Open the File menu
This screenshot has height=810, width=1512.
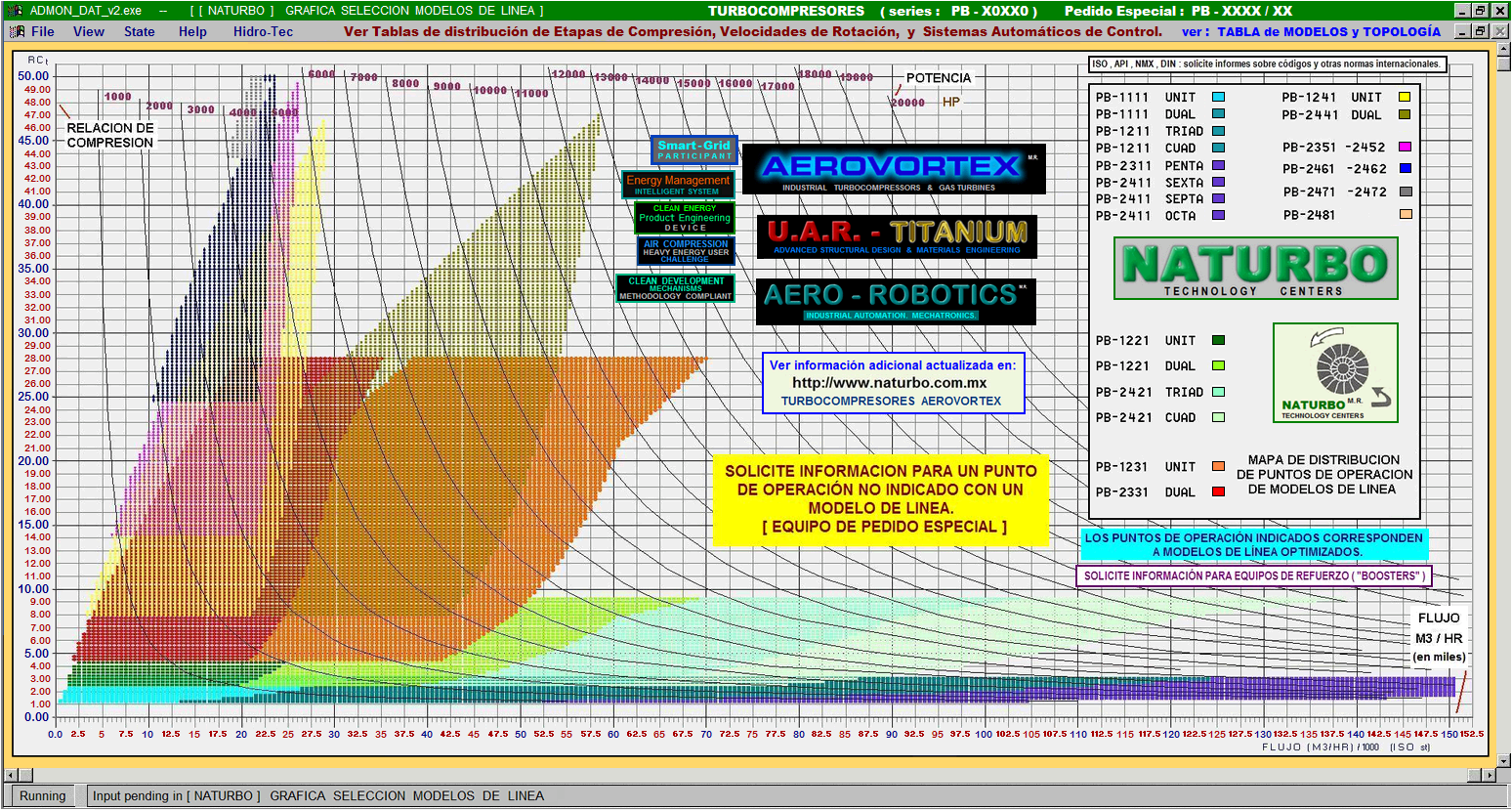pos(43,31)
